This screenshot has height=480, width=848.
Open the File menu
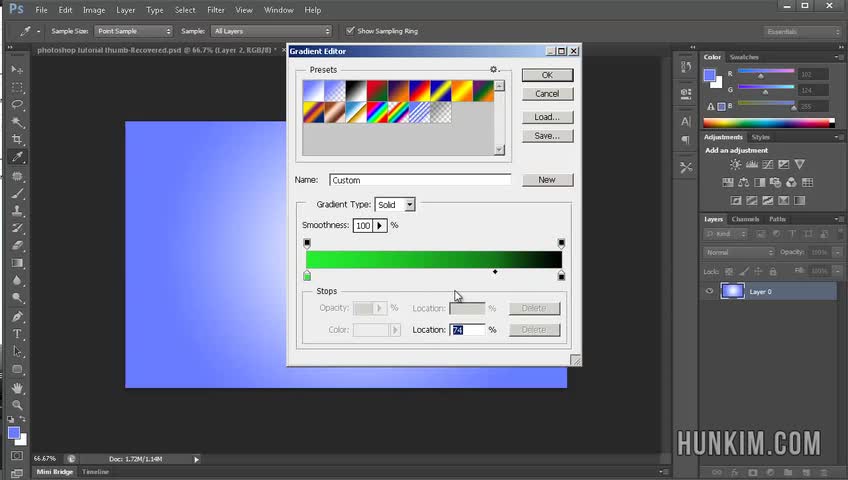pyautogui.click(x=41, y=10)
